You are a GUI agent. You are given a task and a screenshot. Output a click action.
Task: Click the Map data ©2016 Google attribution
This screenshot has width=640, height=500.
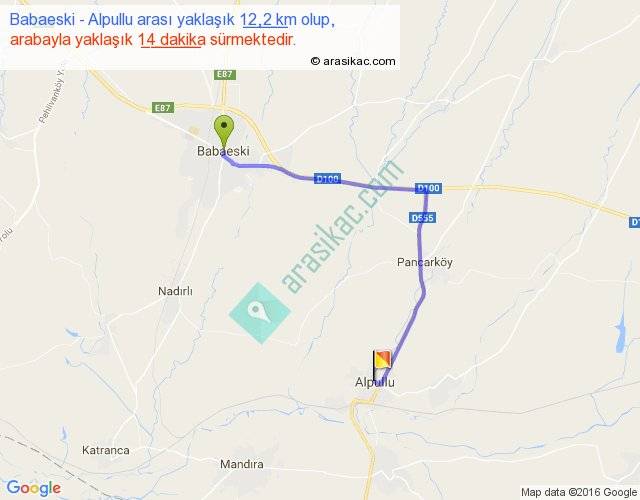click(x=579, y=492)
